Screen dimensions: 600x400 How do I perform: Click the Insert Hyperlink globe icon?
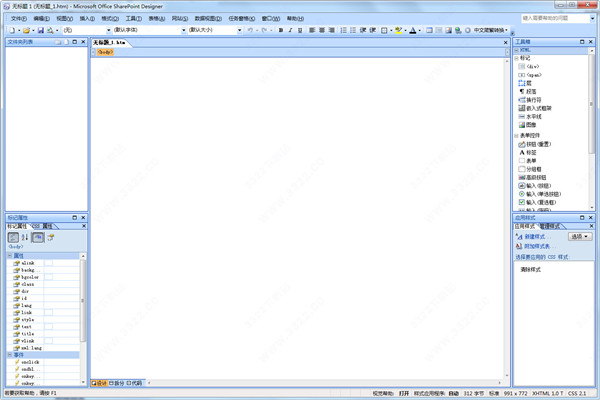tap(458, 30)
